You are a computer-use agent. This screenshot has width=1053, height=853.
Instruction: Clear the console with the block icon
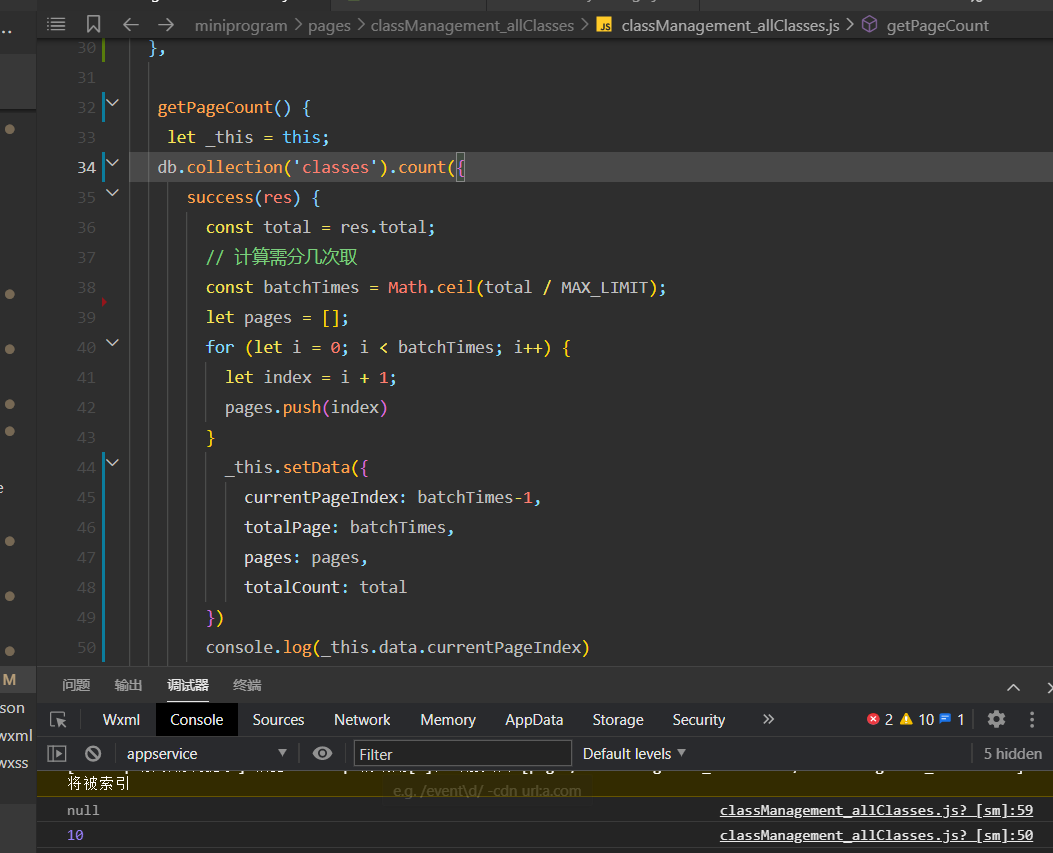click(93, 753)
